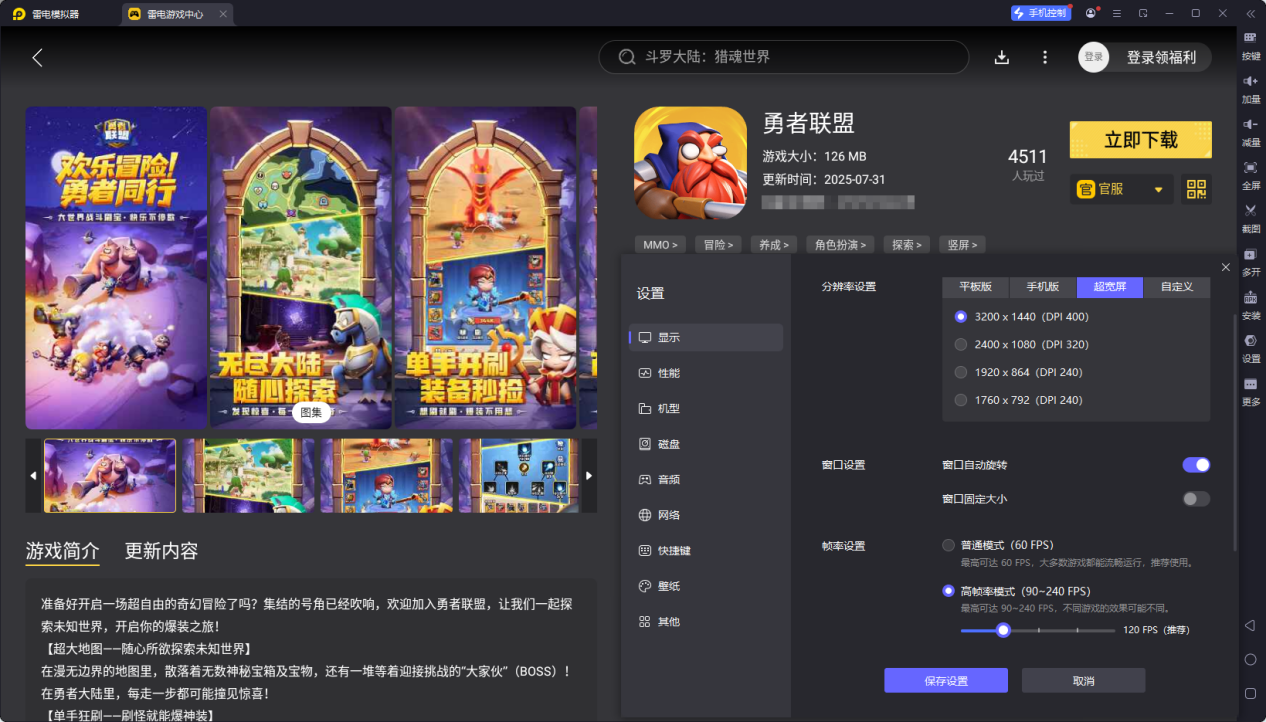The height and width of the screenshot is (722, 1266).
Task: Open the 探索 > tag
Action: (x=906, y=244)
